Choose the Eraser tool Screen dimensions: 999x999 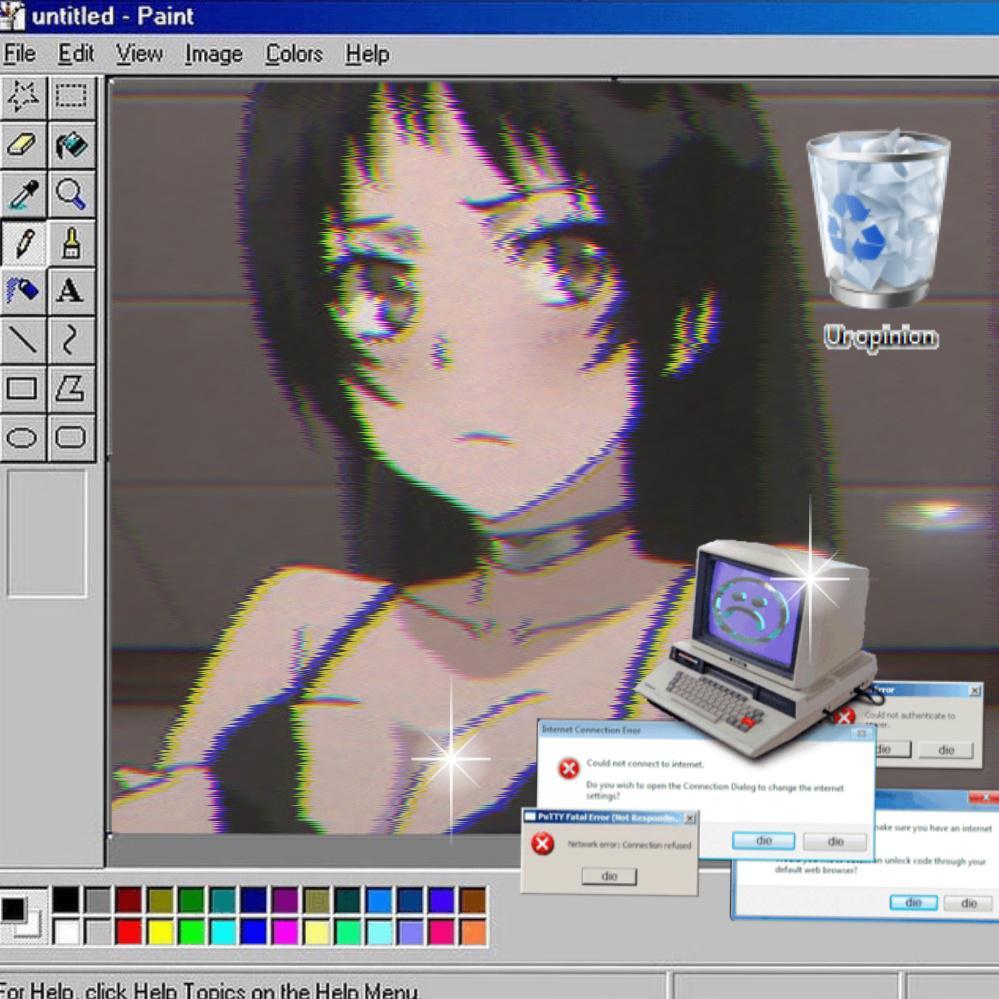[23, 145]
